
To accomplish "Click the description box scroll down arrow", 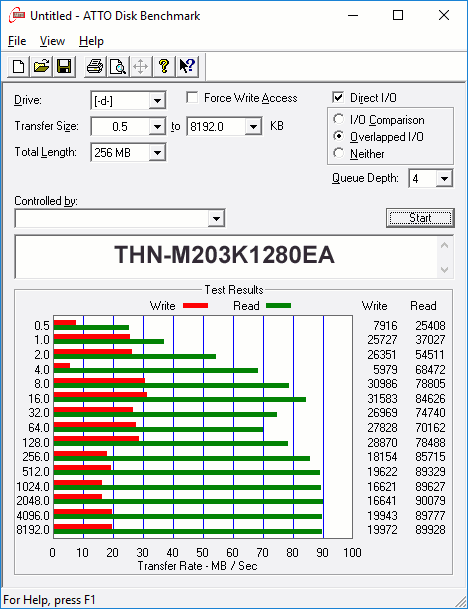I will (445, 270).
